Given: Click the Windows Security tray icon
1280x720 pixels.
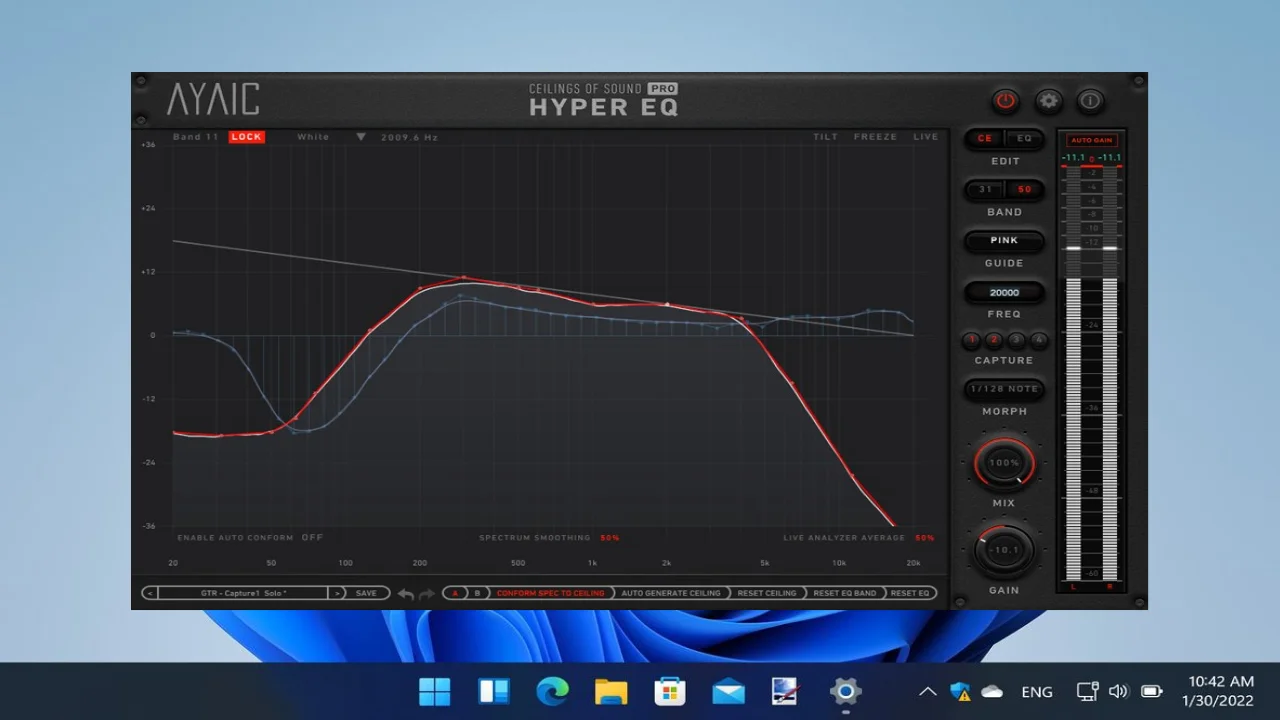Looking at the screenshot, I should point(961,691).
